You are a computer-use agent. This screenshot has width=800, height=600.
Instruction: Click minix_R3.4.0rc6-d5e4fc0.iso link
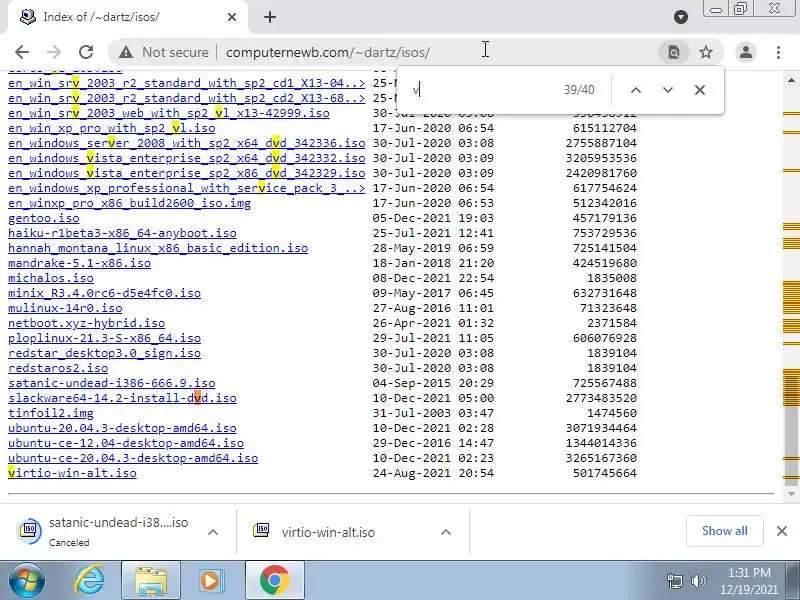coord(105,293)
